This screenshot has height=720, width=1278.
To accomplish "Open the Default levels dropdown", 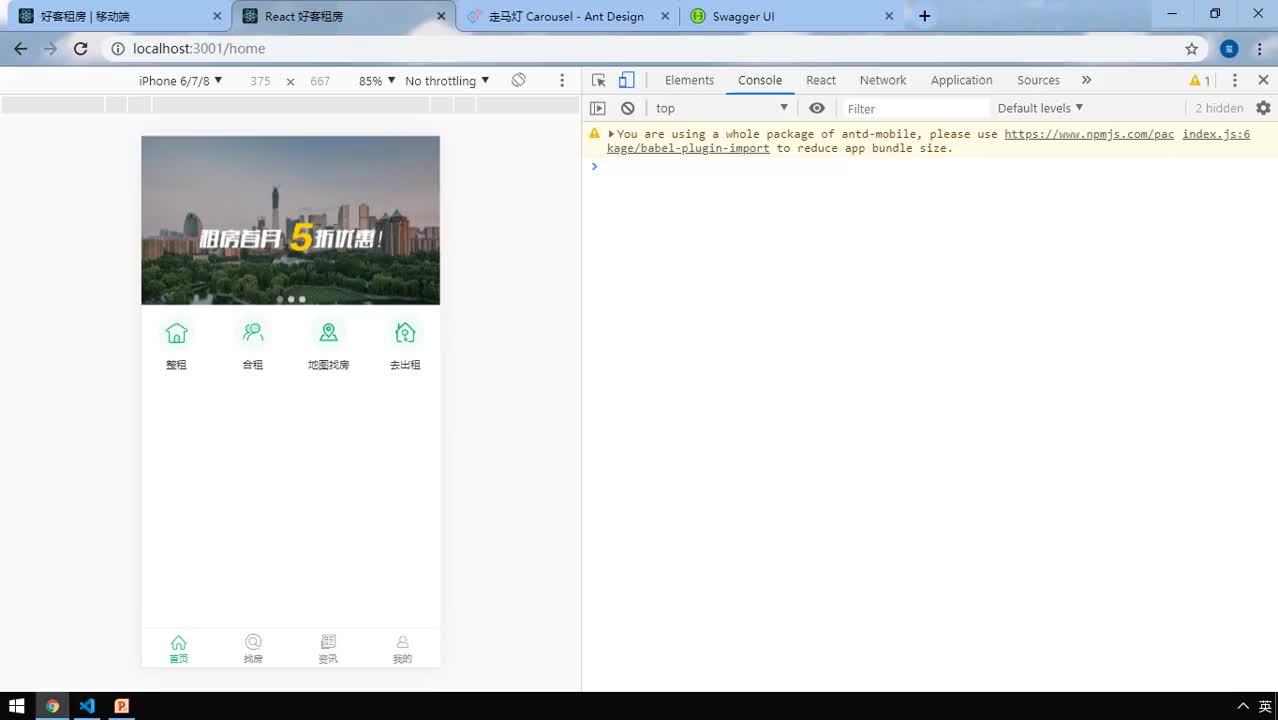I will 1040,108.
